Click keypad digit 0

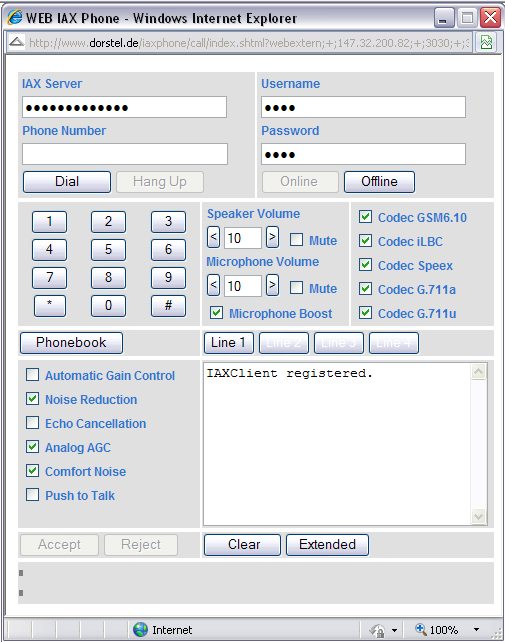108,306
